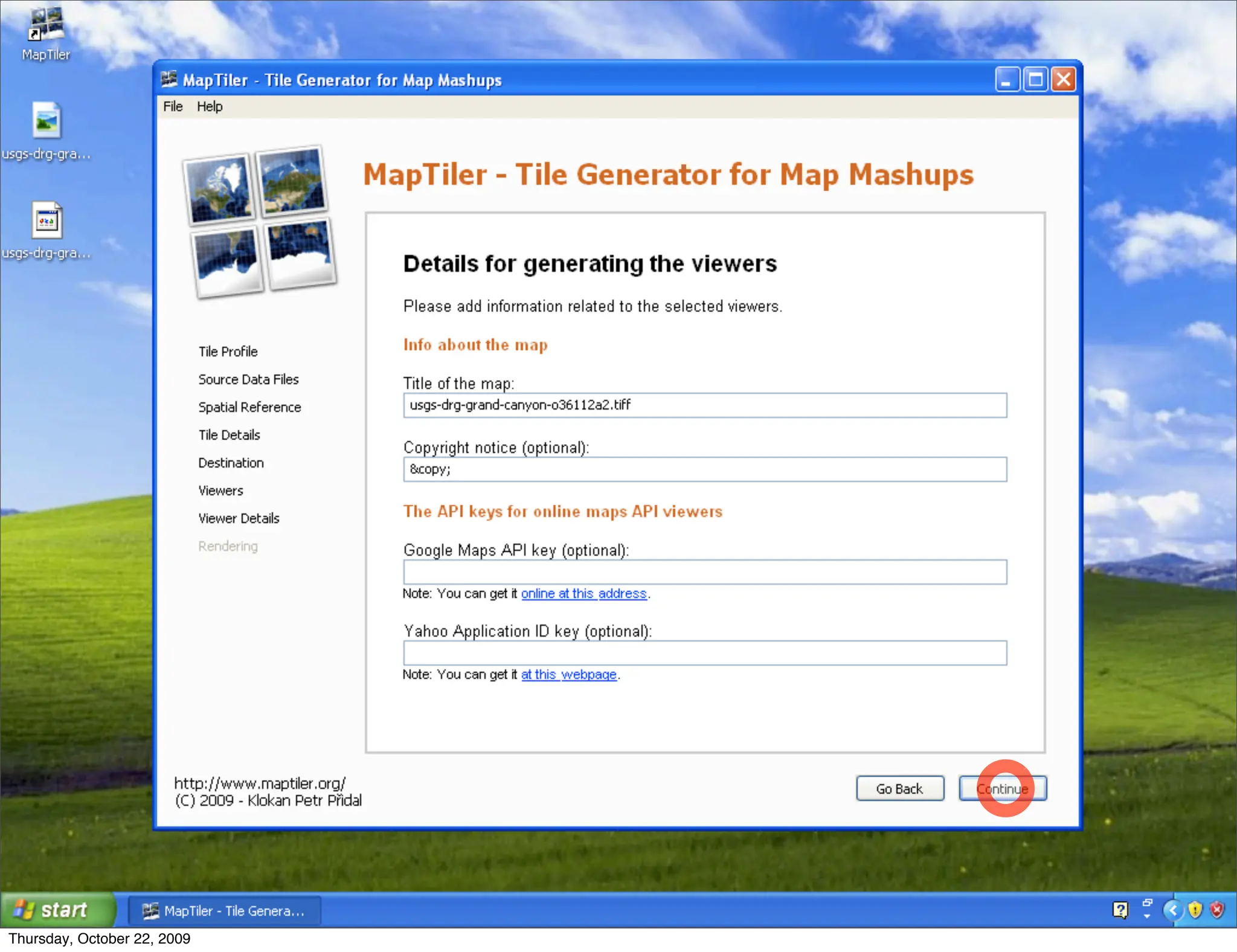Follow the 'at this webpage' Yahoo link
1237x952 pixels.
tap(568, 675)
